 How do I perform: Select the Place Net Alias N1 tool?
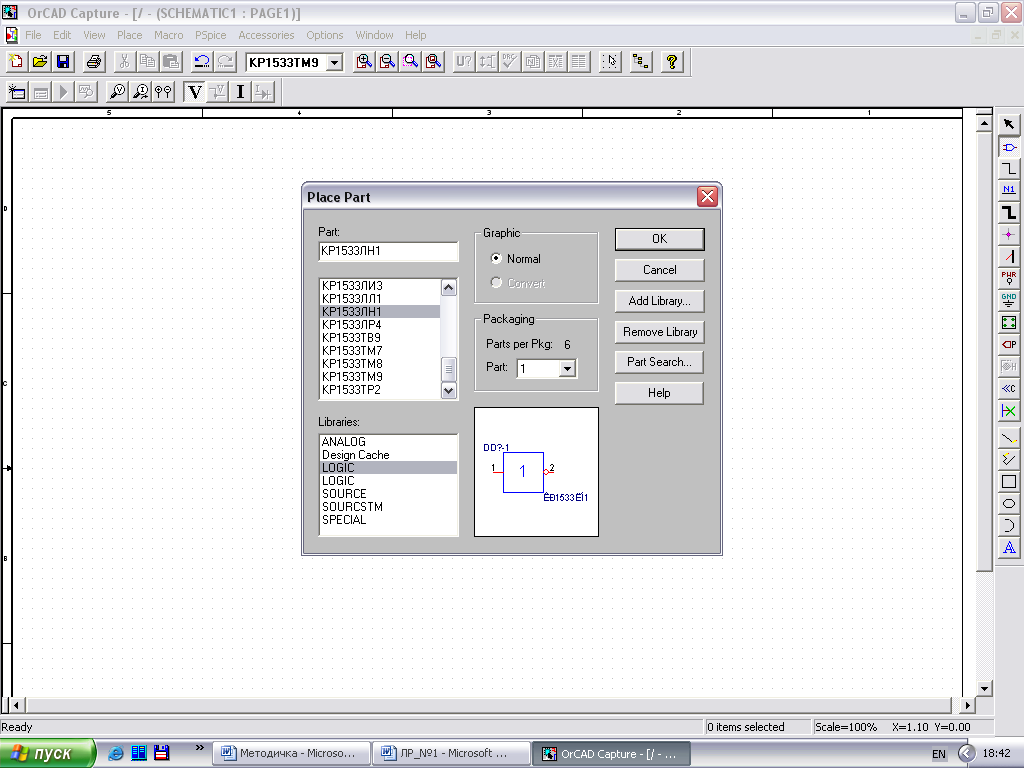[1009, 190]
